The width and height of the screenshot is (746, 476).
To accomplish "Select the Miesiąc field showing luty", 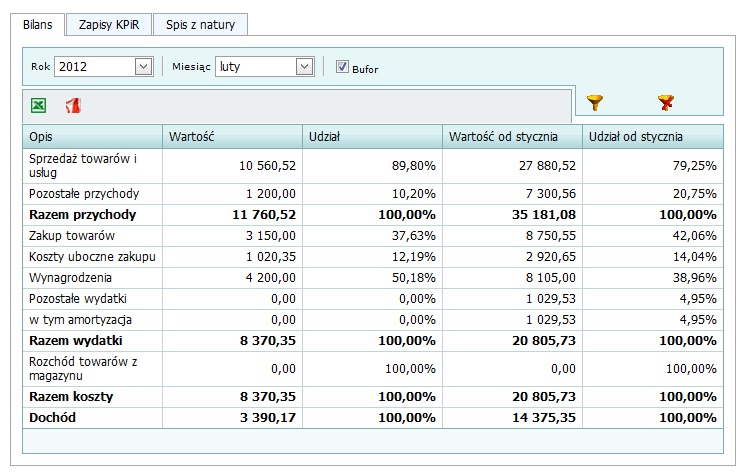I will tap(265, 67).
